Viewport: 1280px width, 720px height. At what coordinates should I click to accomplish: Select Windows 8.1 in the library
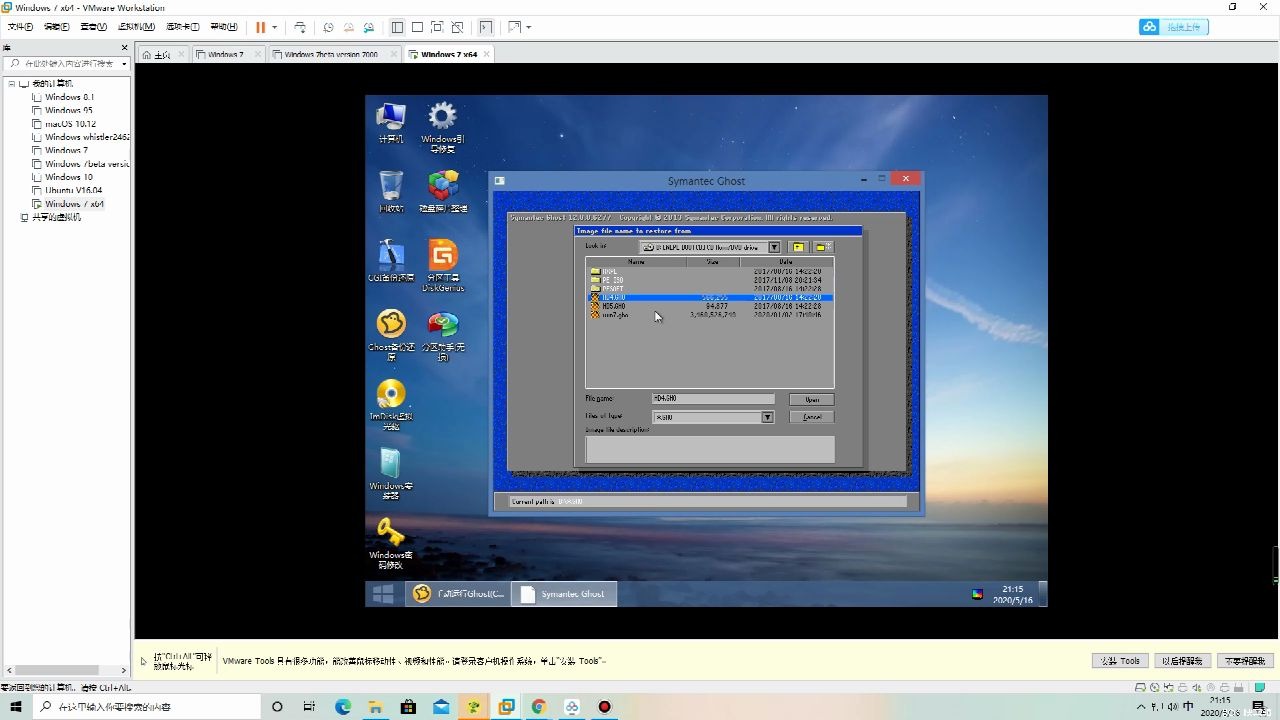click(x=69, y=97)
